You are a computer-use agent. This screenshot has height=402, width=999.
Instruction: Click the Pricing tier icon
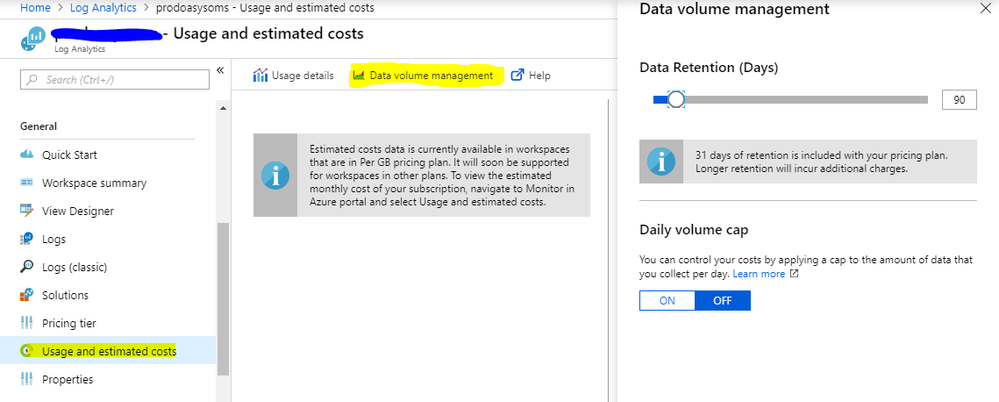coord(27,323)
